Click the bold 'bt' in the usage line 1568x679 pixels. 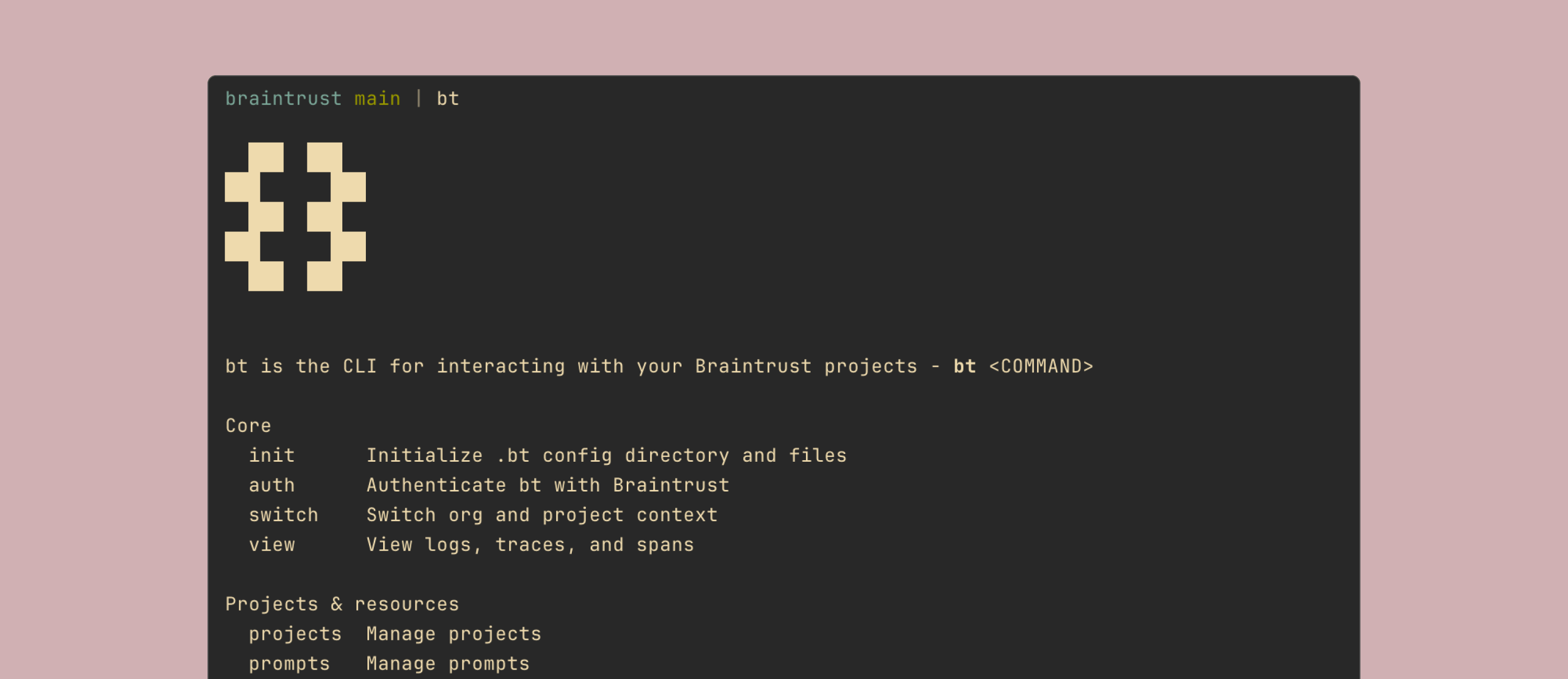tap(964, 366)
